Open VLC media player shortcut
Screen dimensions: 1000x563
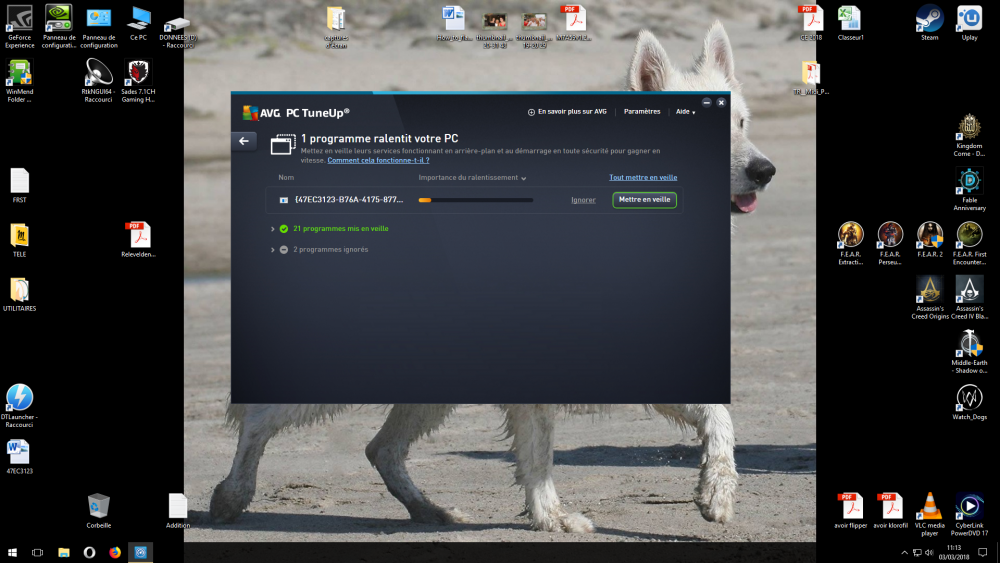(x=930, y=514)
